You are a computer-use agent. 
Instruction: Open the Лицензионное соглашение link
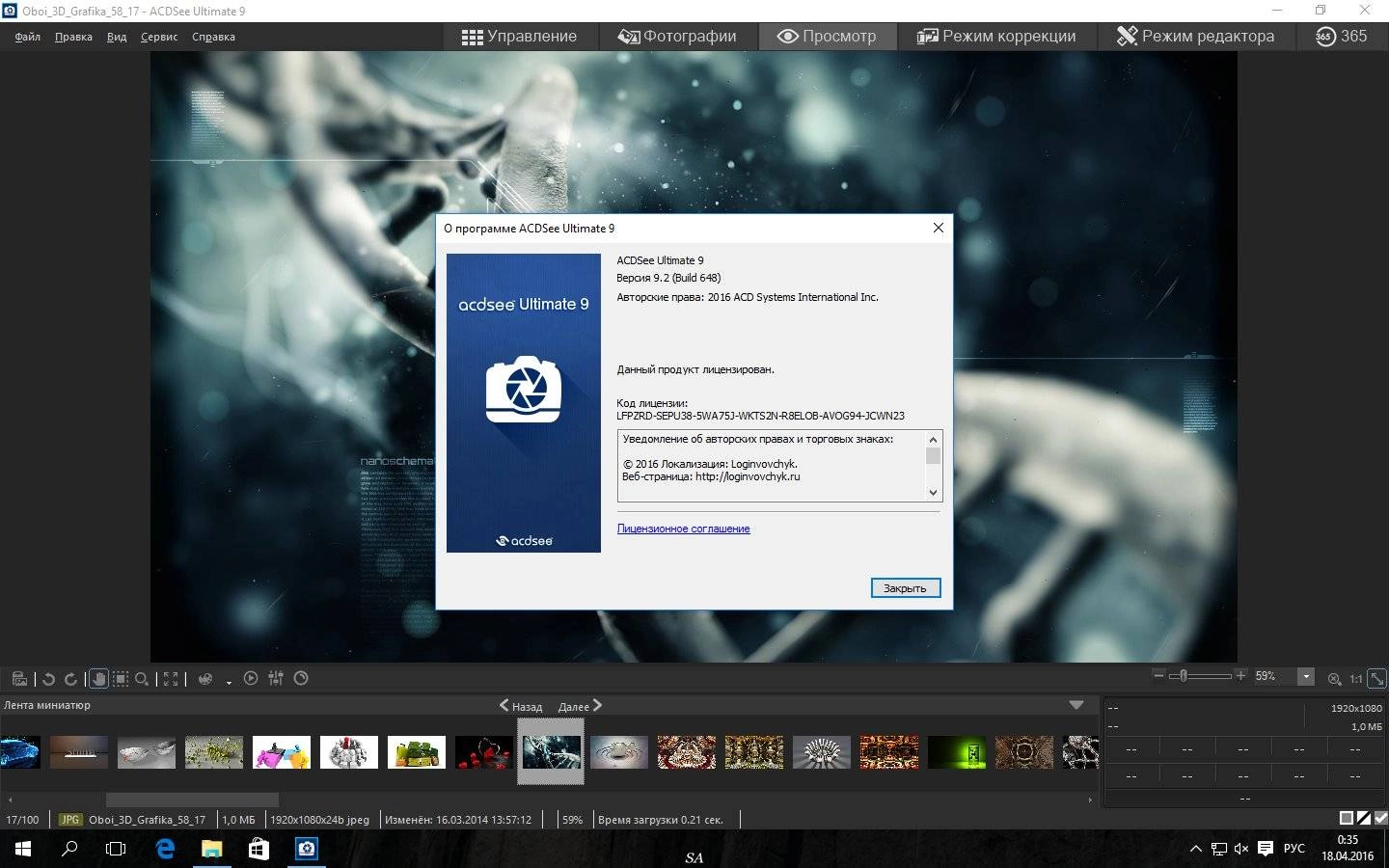point(683,529)
